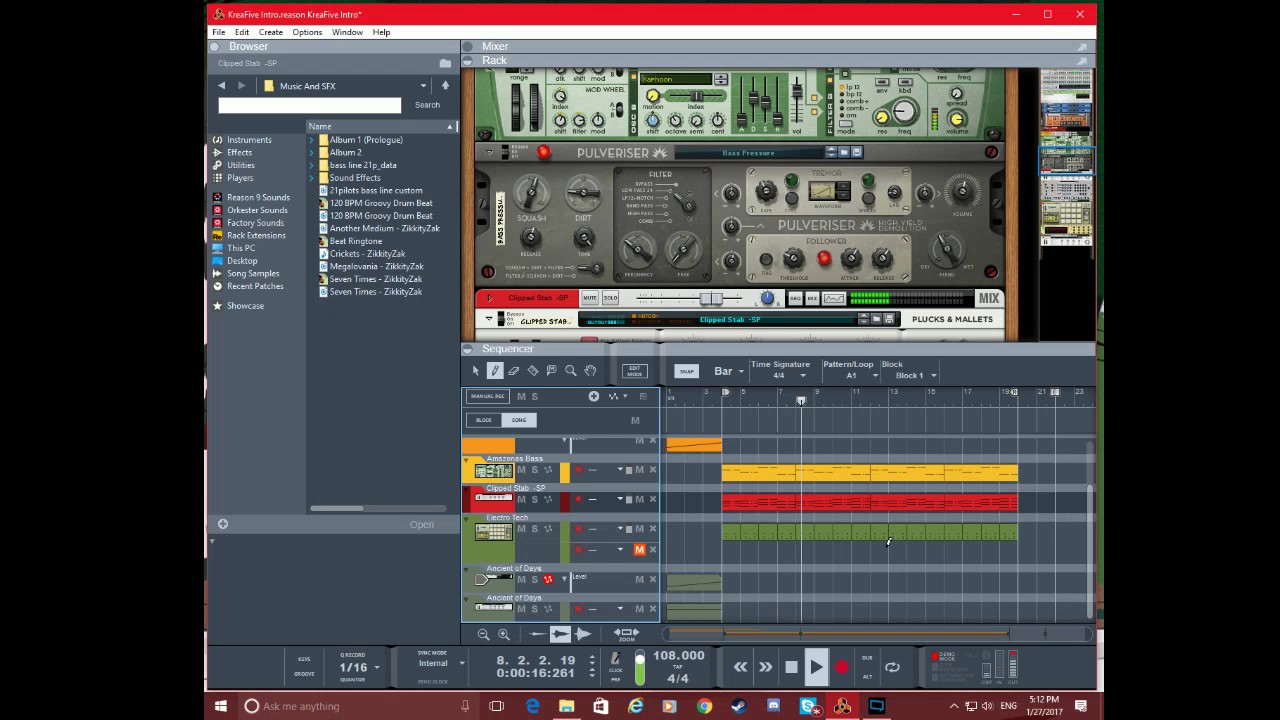Save the Pulveriser patch
This screenshot has width=1280, height=720.
(x=857, y=152)
